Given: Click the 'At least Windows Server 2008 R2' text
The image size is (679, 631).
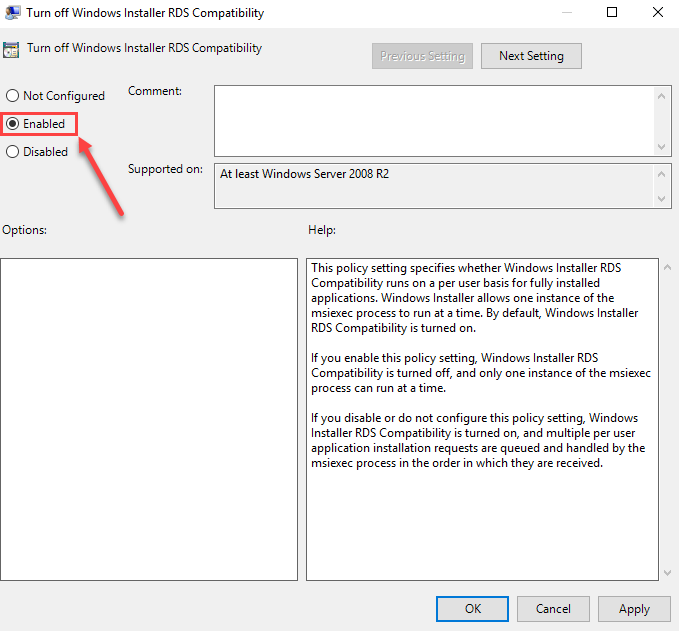Looking at the screenshot, I should point(304,174).
